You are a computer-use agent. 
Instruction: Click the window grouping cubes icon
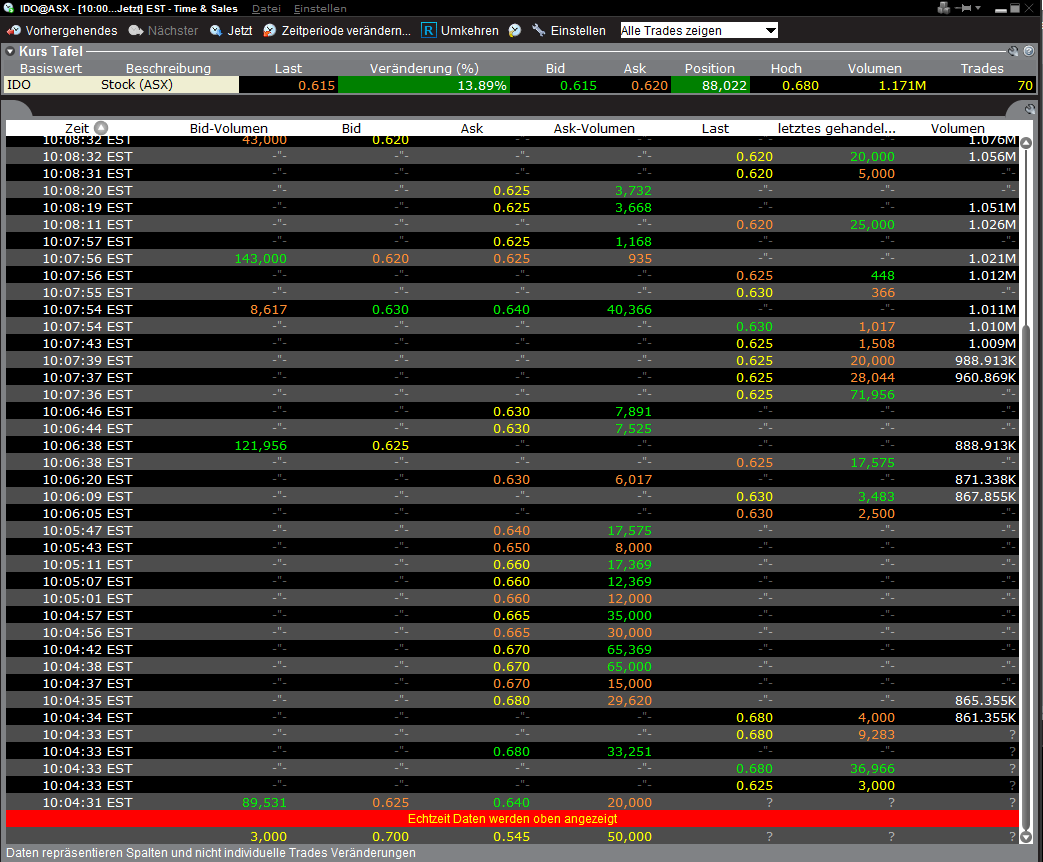tap(943, 8)
